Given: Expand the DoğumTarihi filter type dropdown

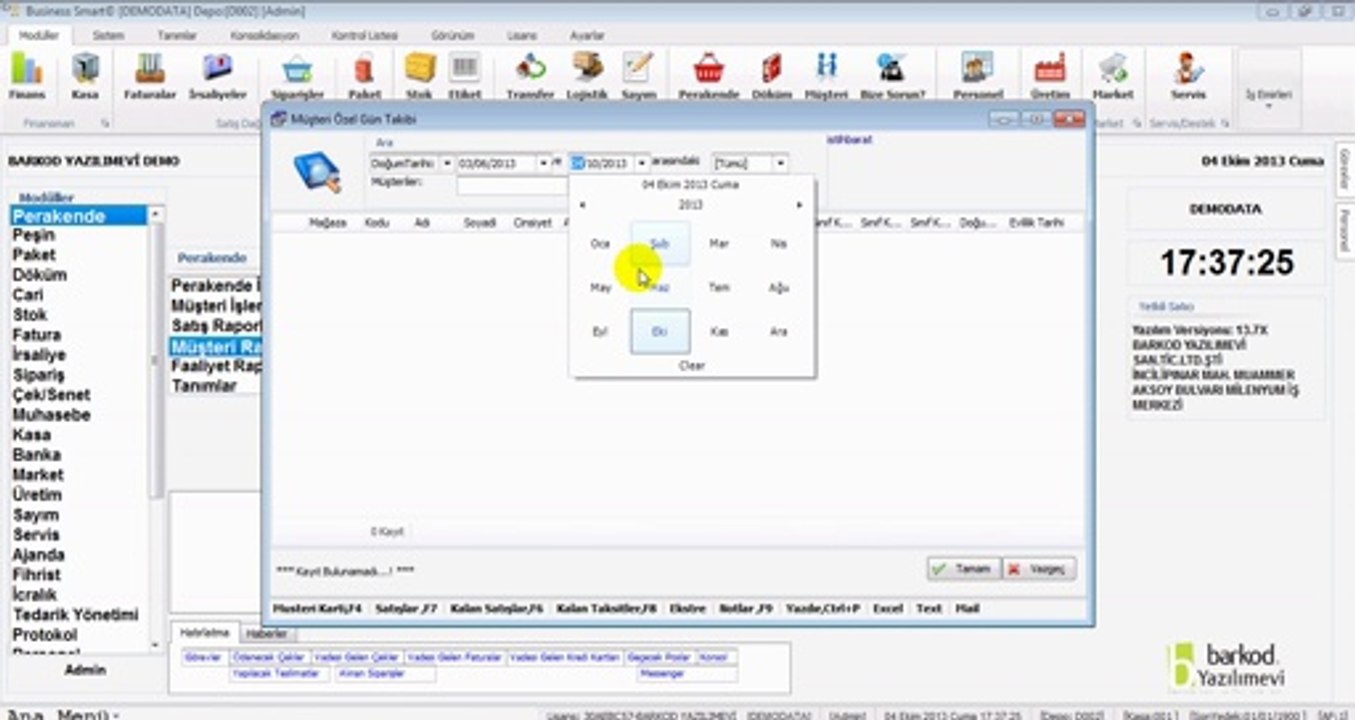Looking at the screenshot, I should 446,162.
